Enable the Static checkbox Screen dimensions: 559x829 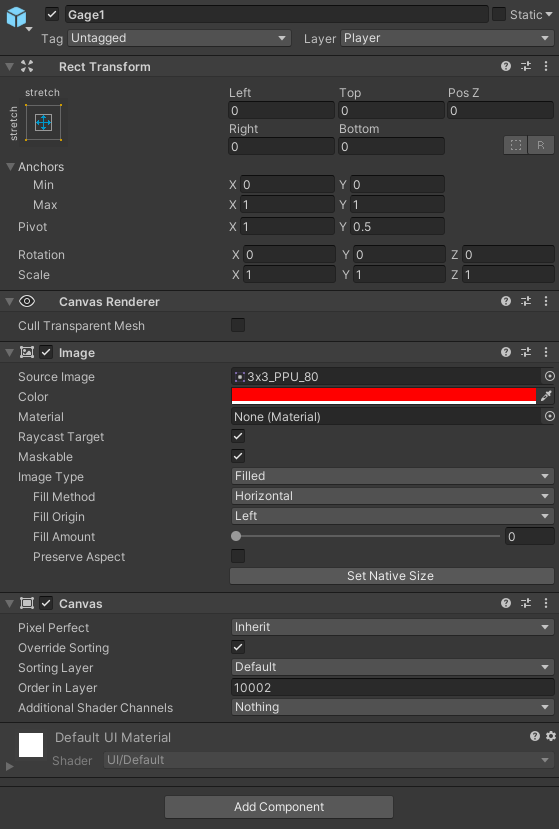pyautogui.click(x=499, y=14)
